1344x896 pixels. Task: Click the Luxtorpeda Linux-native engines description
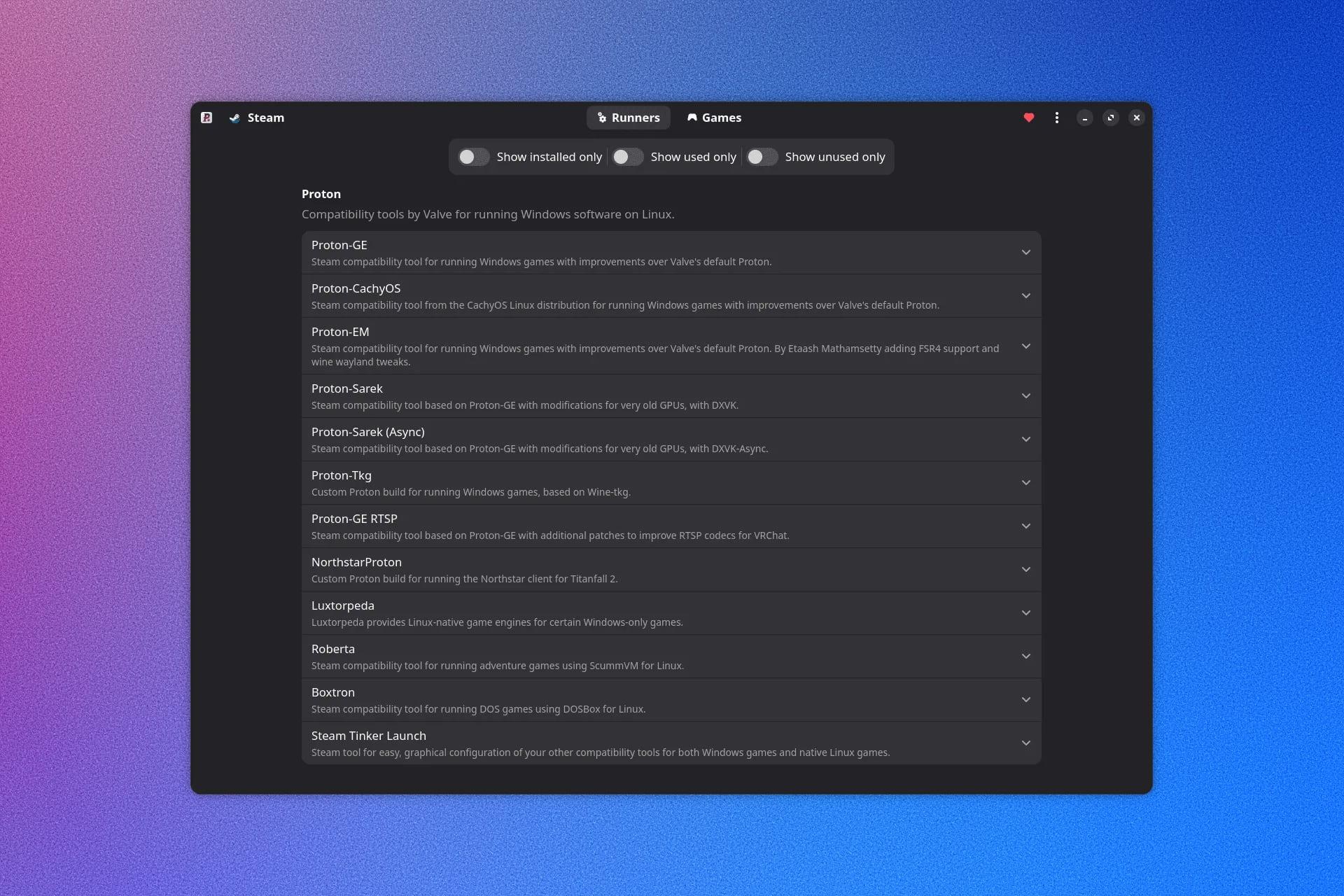pyautogui.click(x=497, y=622)
